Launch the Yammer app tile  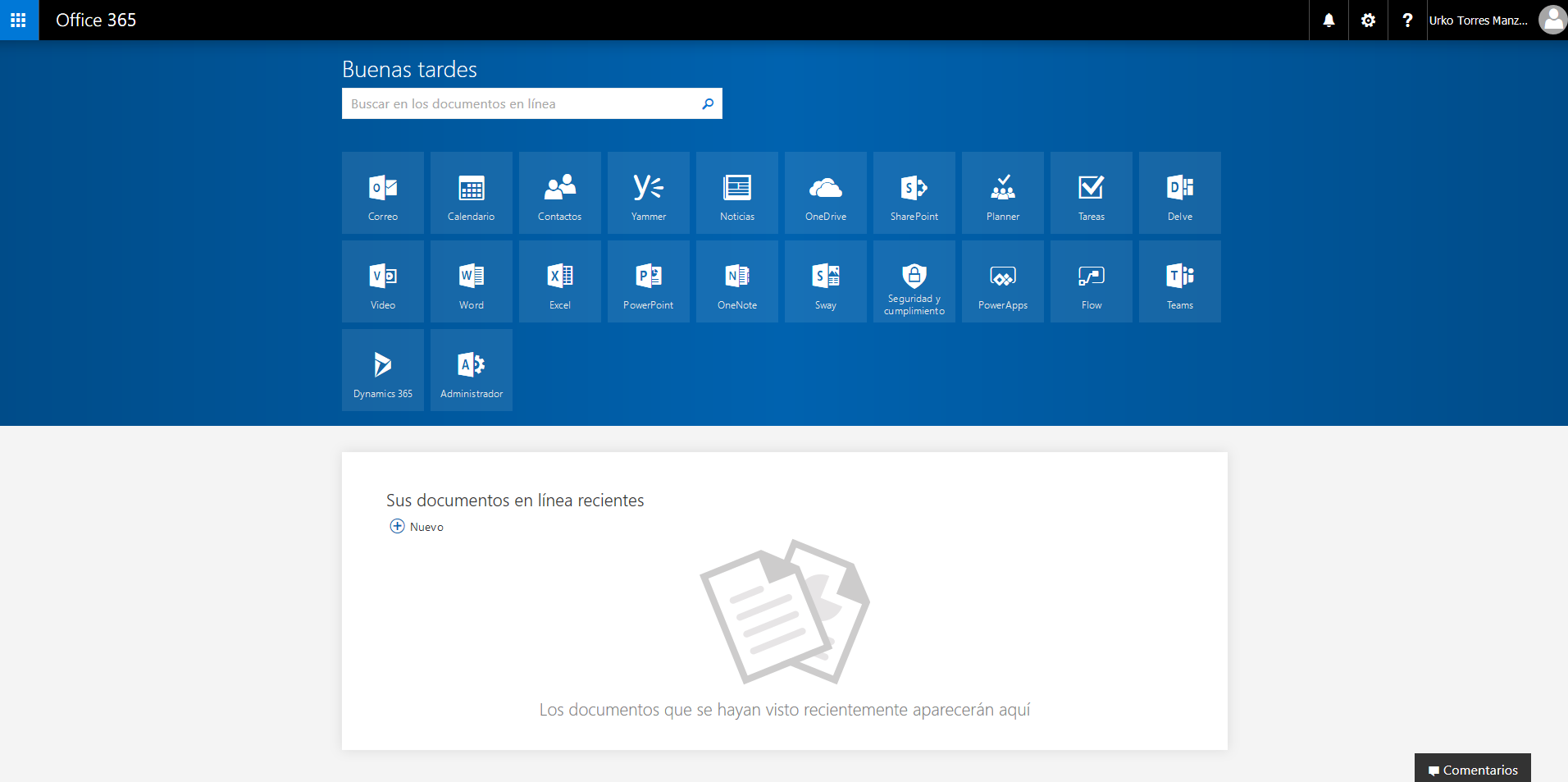pos(649,193)
